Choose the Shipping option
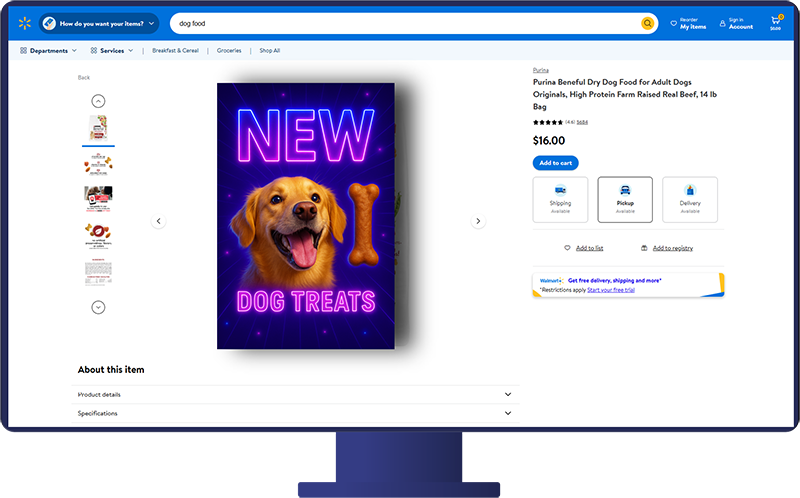The height and width of the screenshot is (498, 800). 560,200
